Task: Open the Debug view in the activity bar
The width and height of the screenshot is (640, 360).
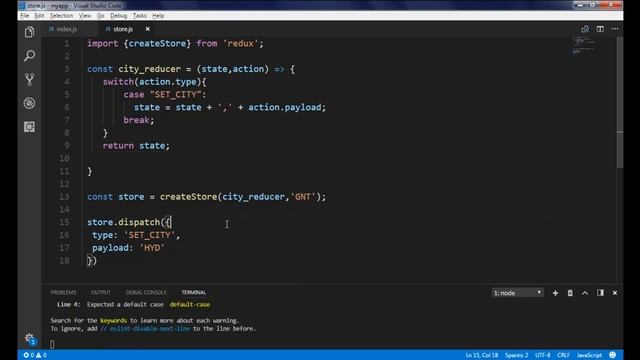Action: 29,103
